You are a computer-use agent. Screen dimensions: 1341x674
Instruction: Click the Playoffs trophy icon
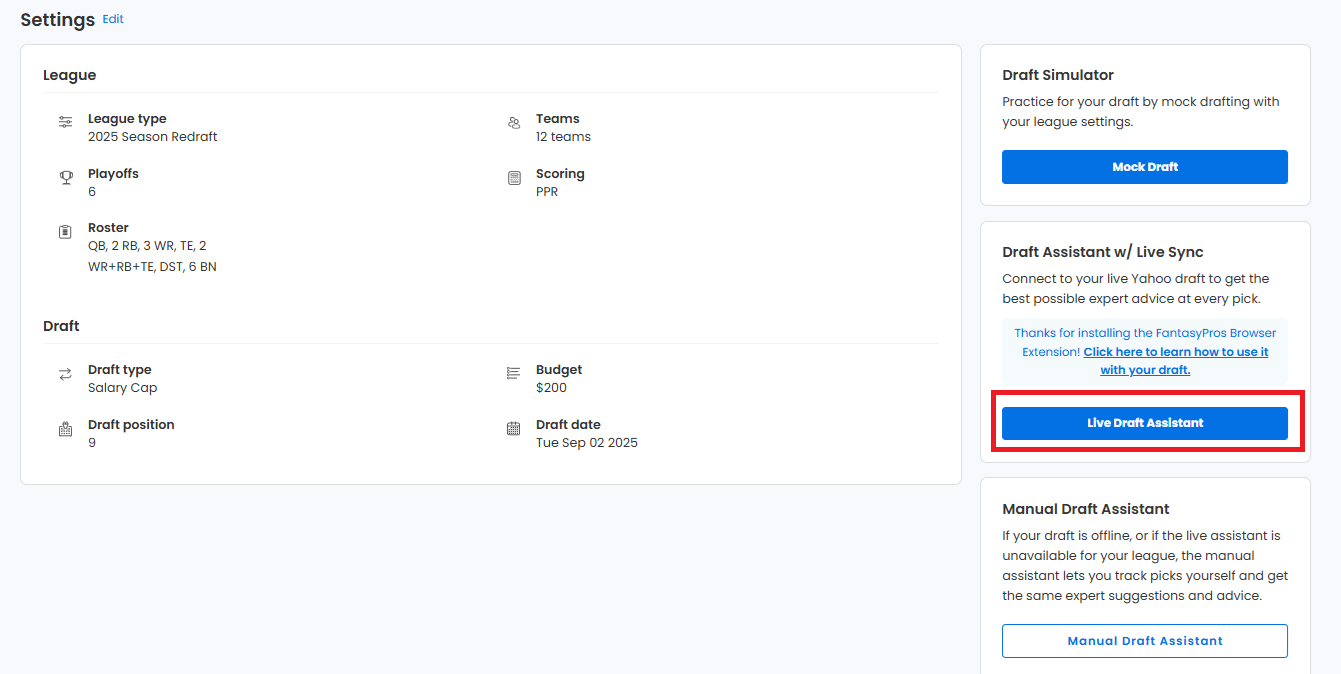pyautogui.click(x=65, y=177)
